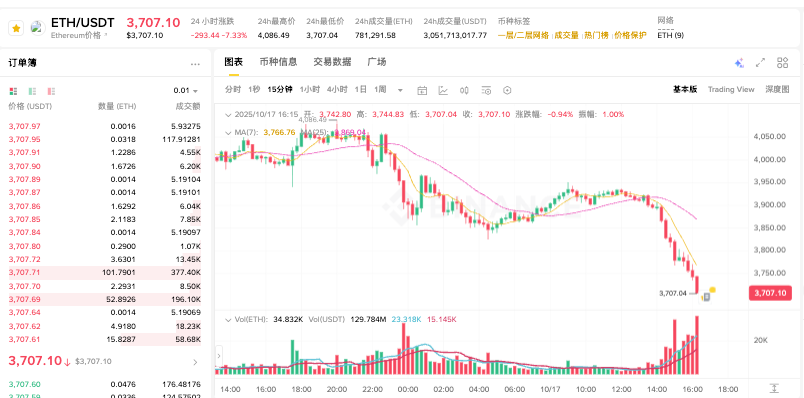Click the 热门榜 tag

[596, 35]
